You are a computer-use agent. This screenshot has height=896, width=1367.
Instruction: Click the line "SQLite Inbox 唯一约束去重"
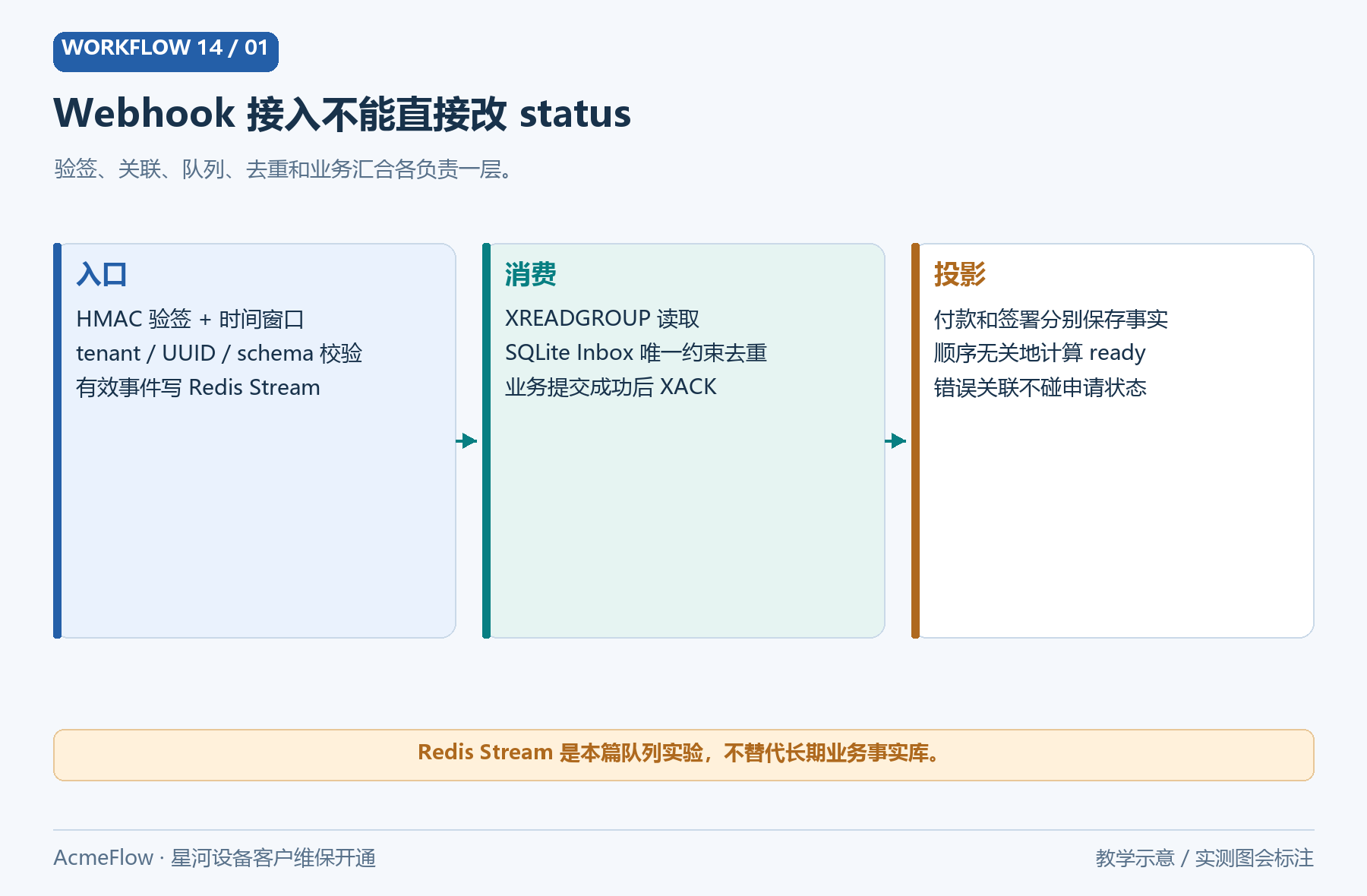click(636, 352)
